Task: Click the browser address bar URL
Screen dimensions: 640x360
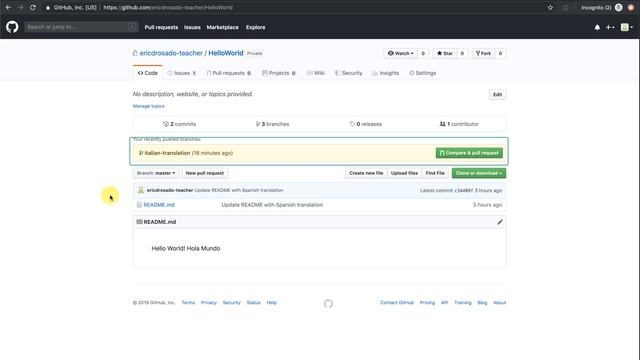Action: [168, 7]
